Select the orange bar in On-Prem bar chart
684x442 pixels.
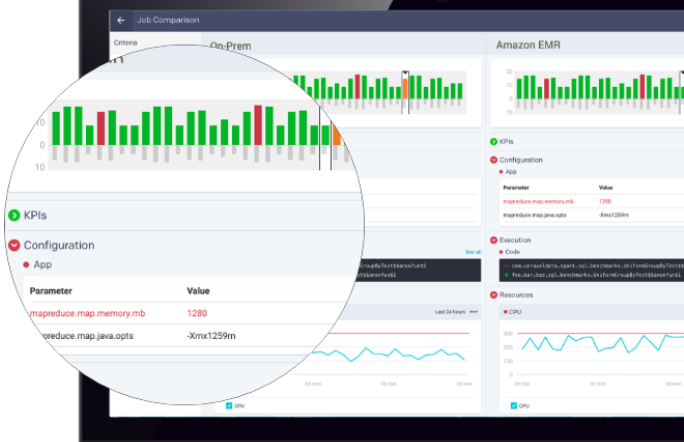[x=405, y=89]
